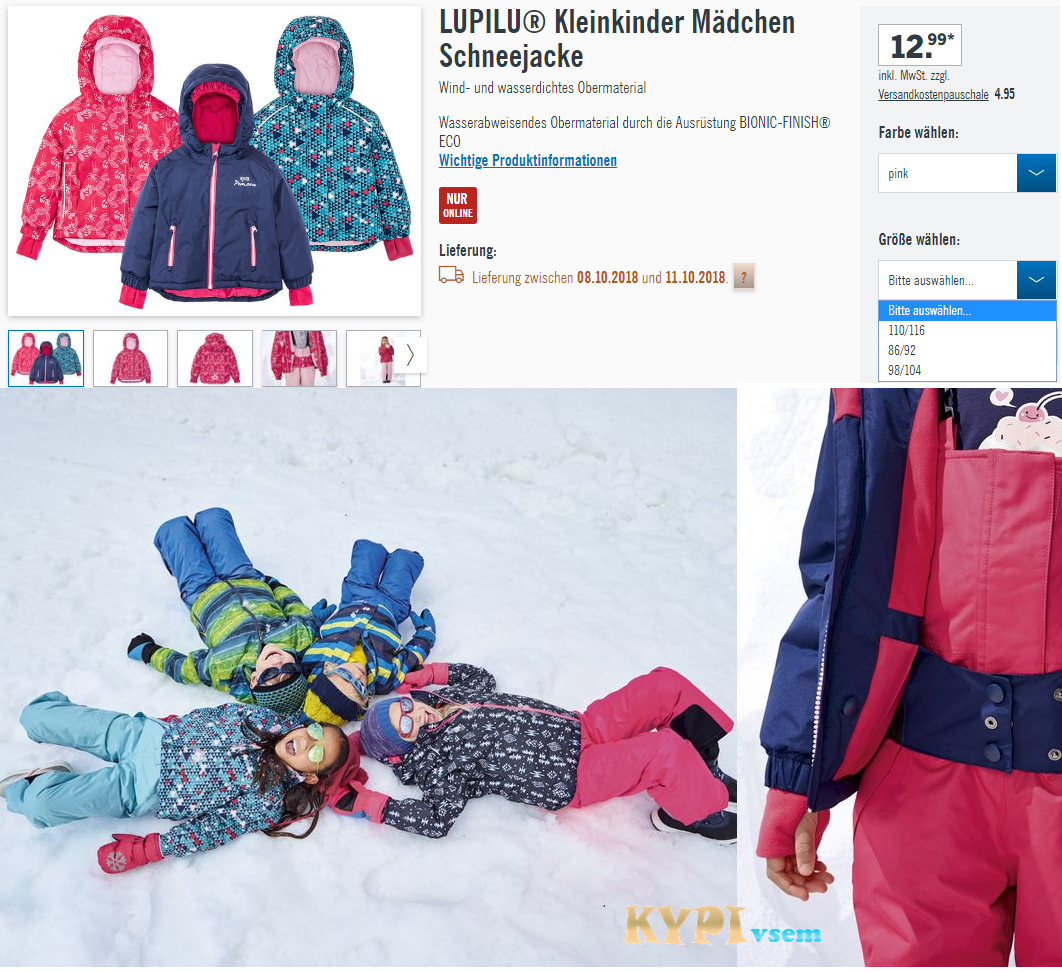The image size is (1062, 972).
Task: Click the delivery truck icon
Action: click(x=451, y=275)
